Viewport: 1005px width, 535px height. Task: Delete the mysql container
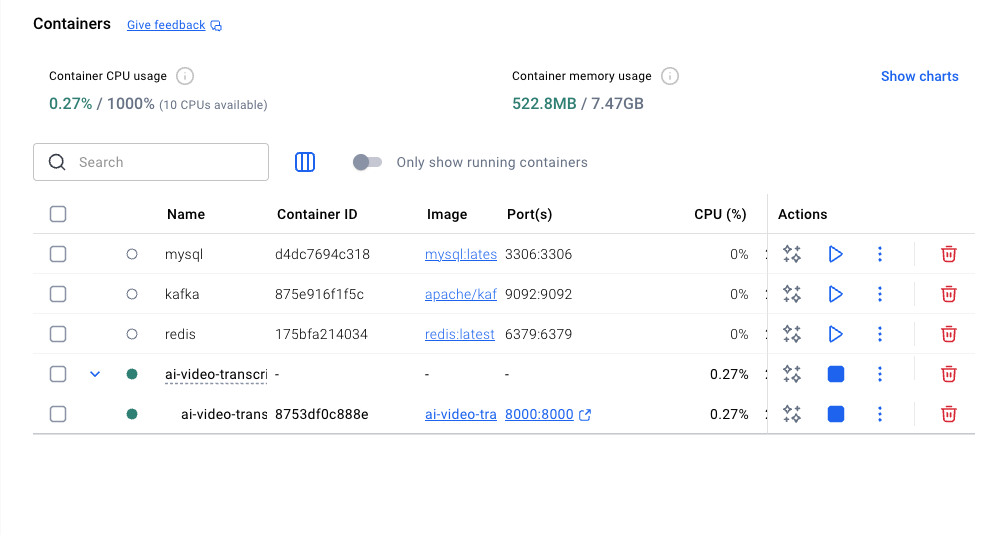coord(949,254)
